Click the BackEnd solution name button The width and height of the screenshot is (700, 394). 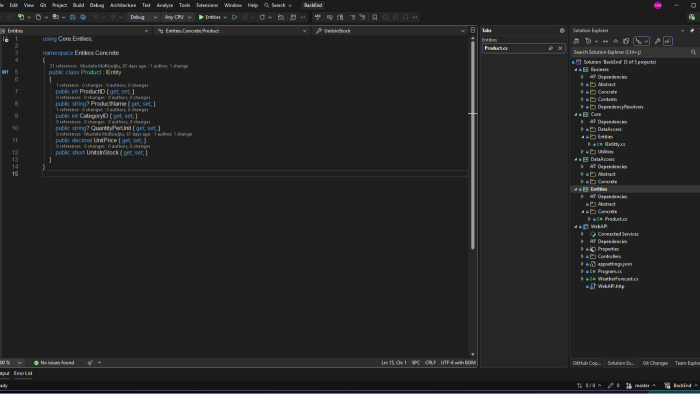312,5
